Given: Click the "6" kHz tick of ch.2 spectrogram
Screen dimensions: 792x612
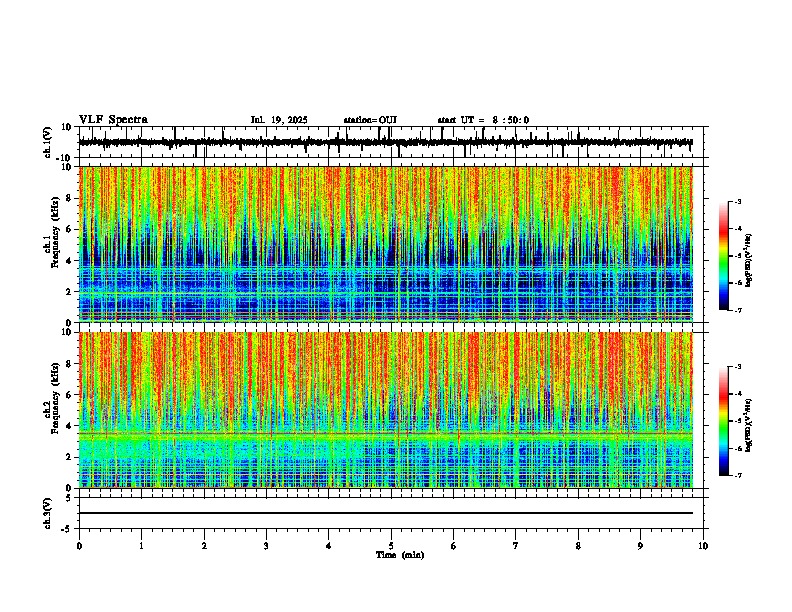Looking at the screenshot, I should [x=70, y=394].
